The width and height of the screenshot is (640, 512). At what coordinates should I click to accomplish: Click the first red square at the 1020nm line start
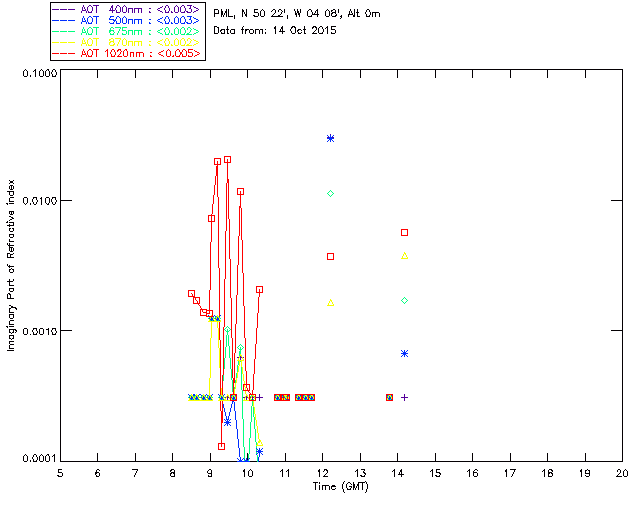click(x=191, y=294)
